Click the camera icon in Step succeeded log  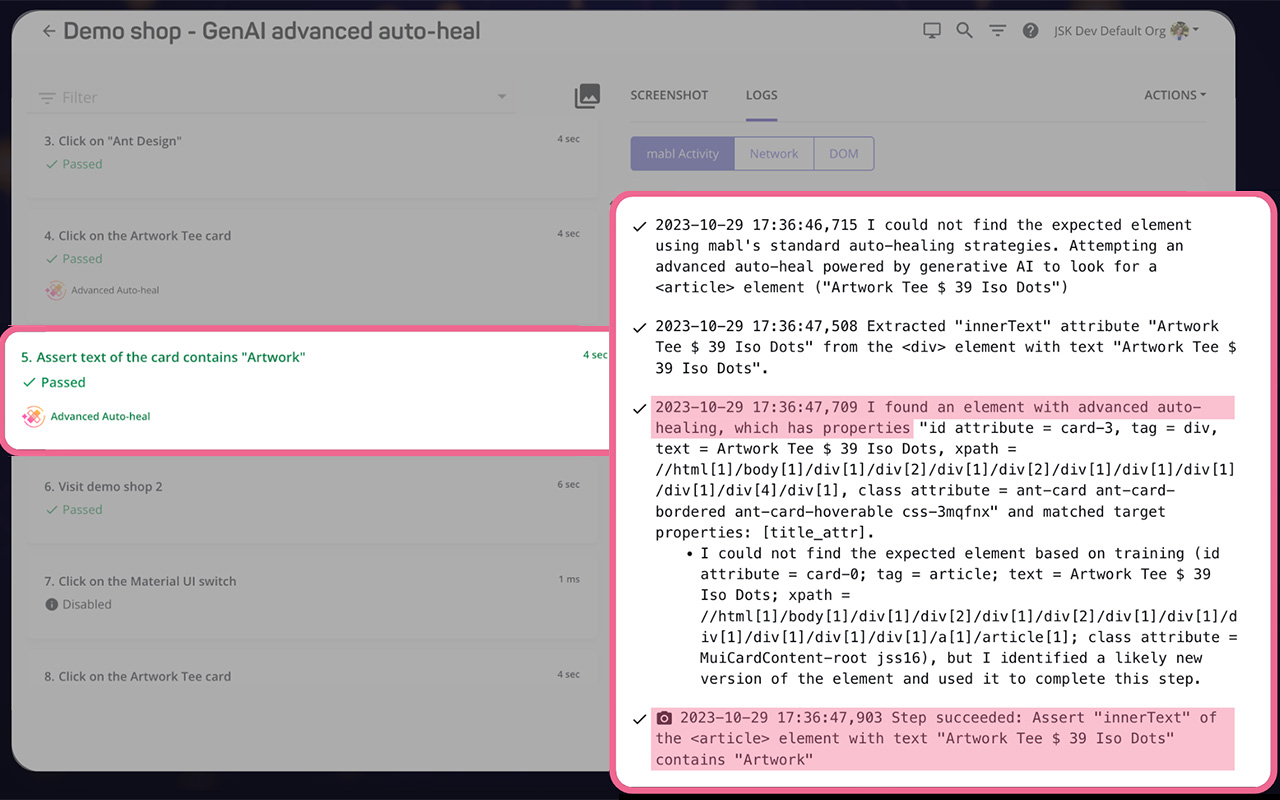pos(664,718)
